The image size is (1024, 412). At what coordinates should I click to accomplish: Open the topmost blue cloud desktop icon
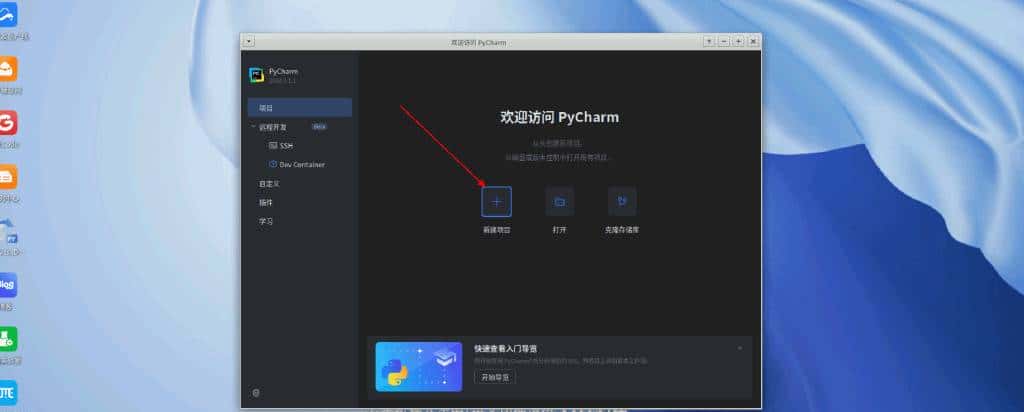(8, 14)
